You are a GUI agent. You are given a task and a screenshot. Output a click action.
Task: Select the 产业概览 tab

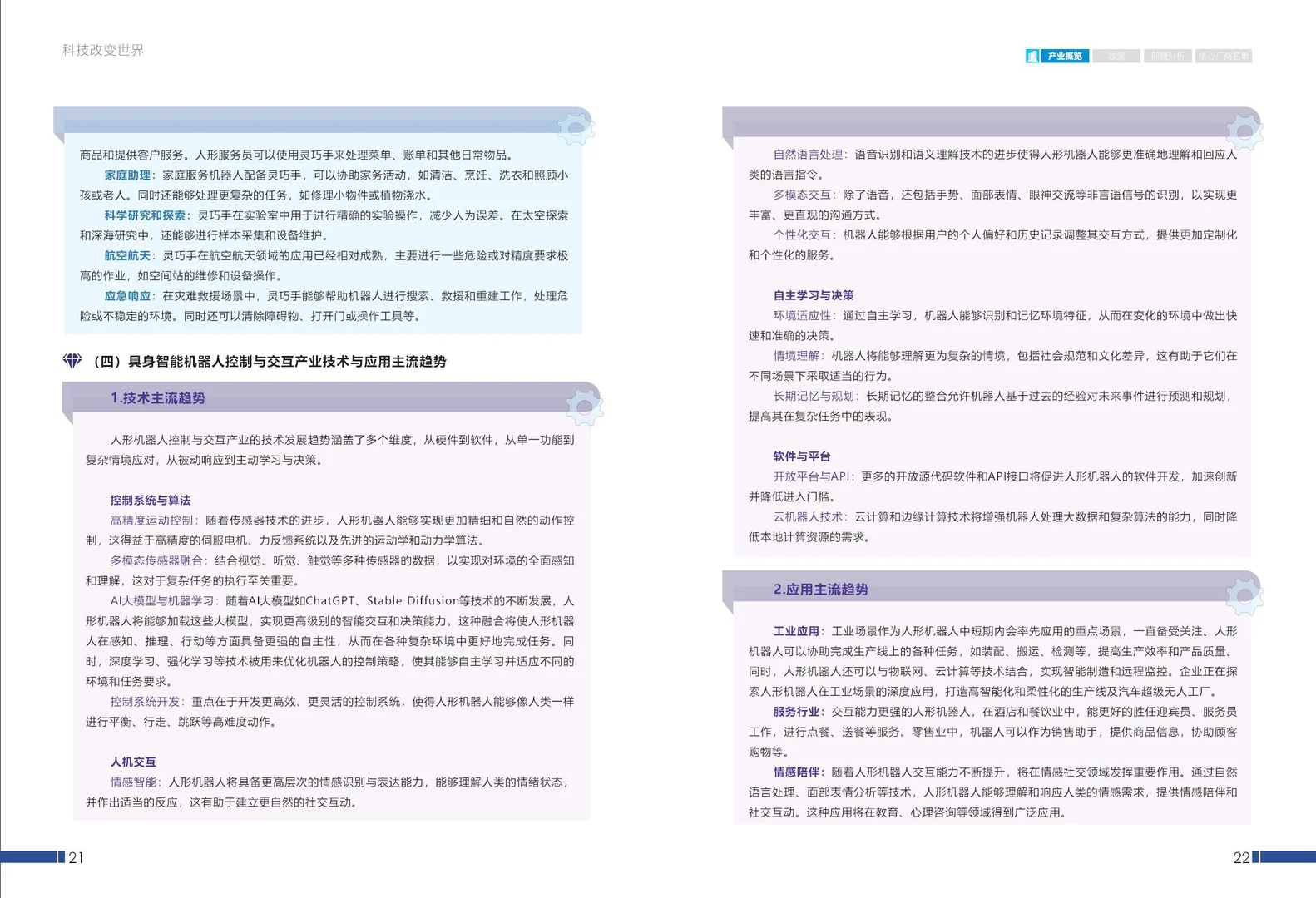coord(1065,56)
